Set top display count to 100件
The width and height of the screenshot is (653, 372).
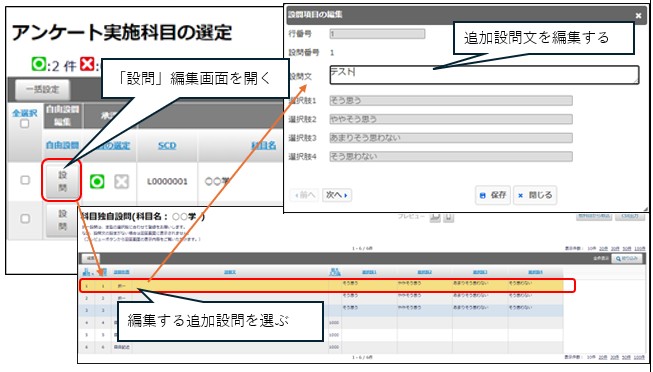coord(639,248)
